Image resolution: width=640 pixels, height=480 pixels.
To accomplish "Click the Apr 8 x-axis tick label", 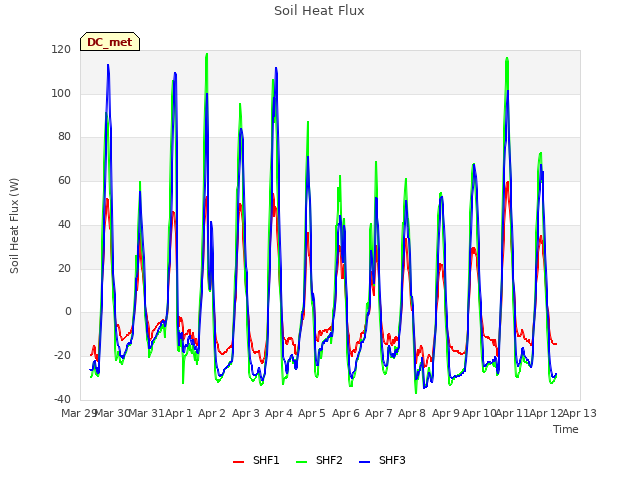I will click(x=412, y=413).
